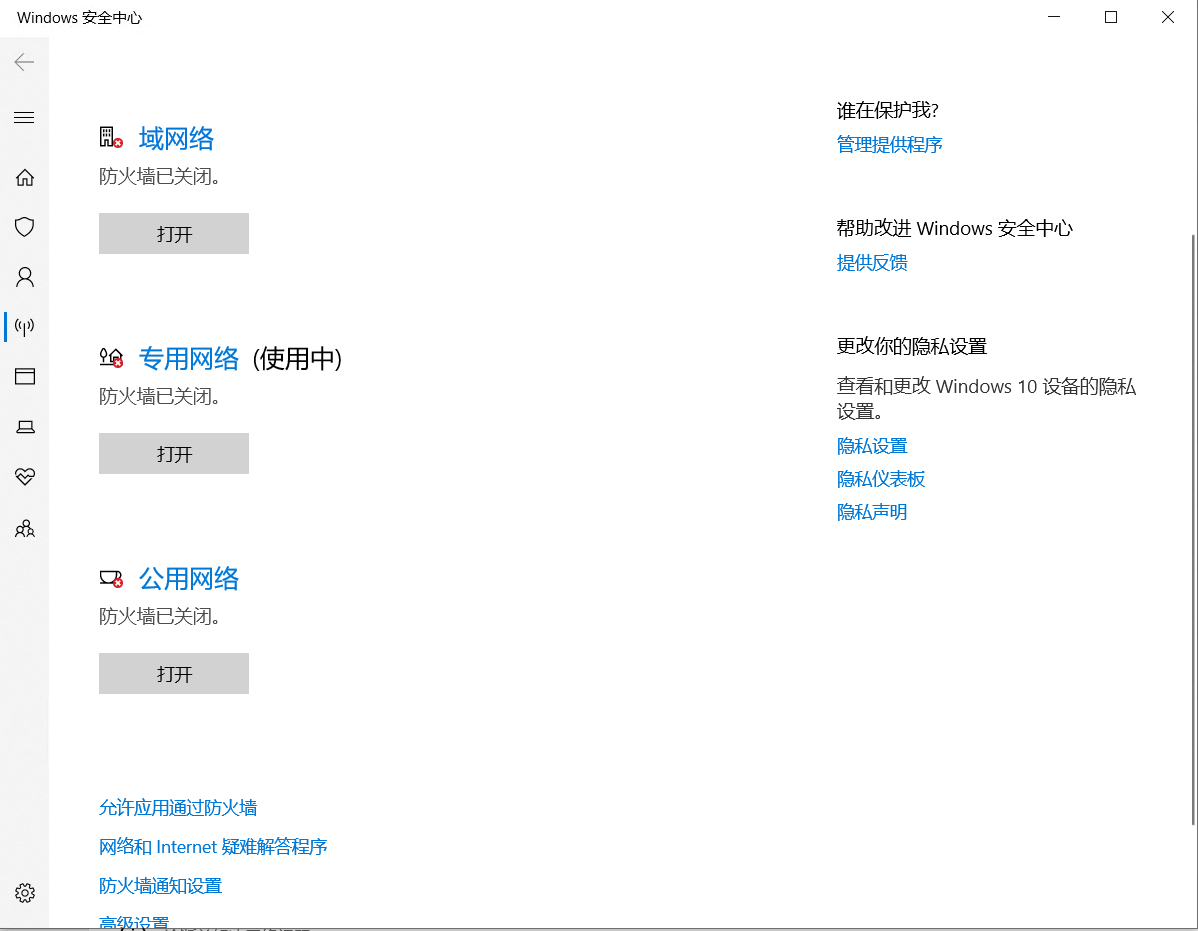Open 网络和 Internet 疑难解答程序 link
The image size is (1198, 931).
coord(213,847)
